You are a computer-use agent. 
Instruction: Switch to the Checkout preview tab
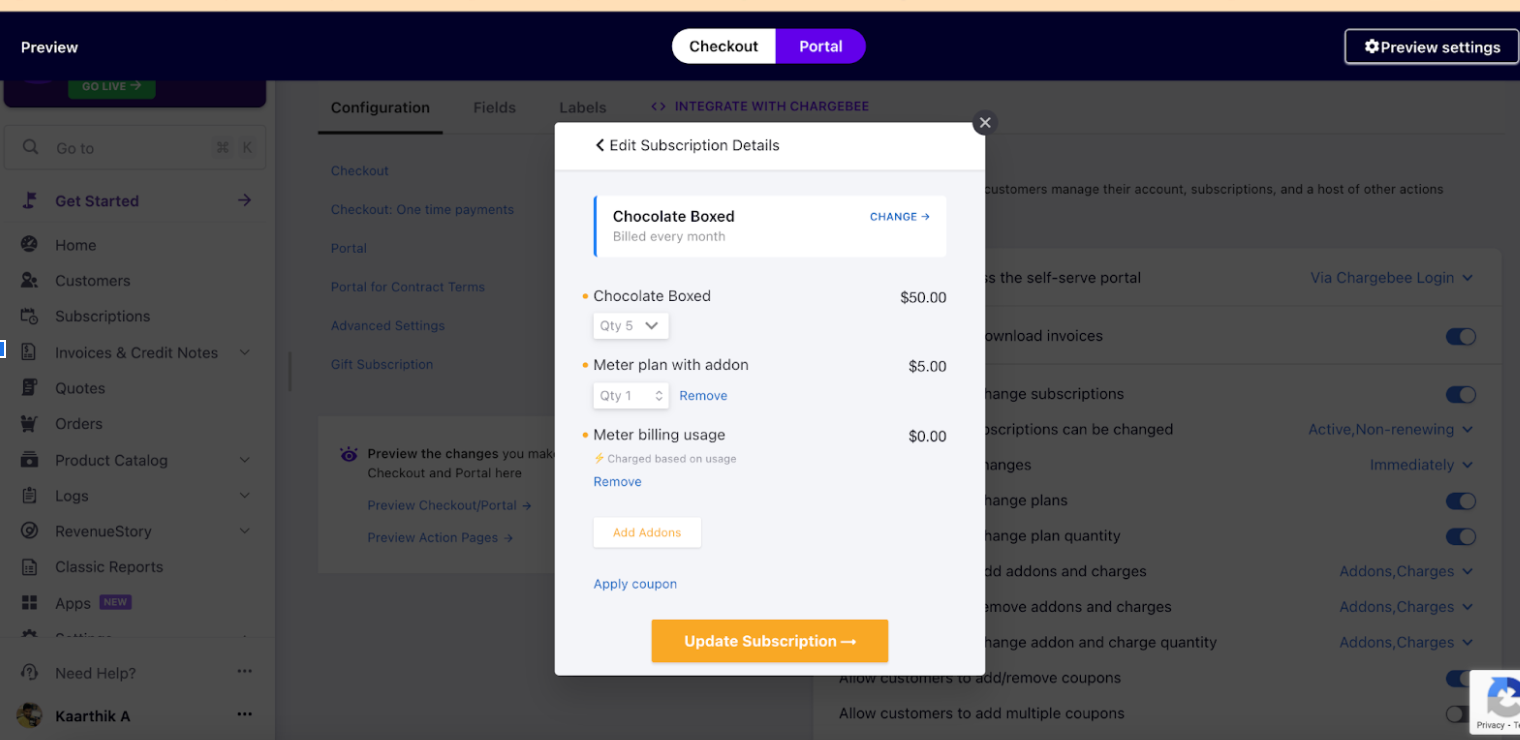724,46
